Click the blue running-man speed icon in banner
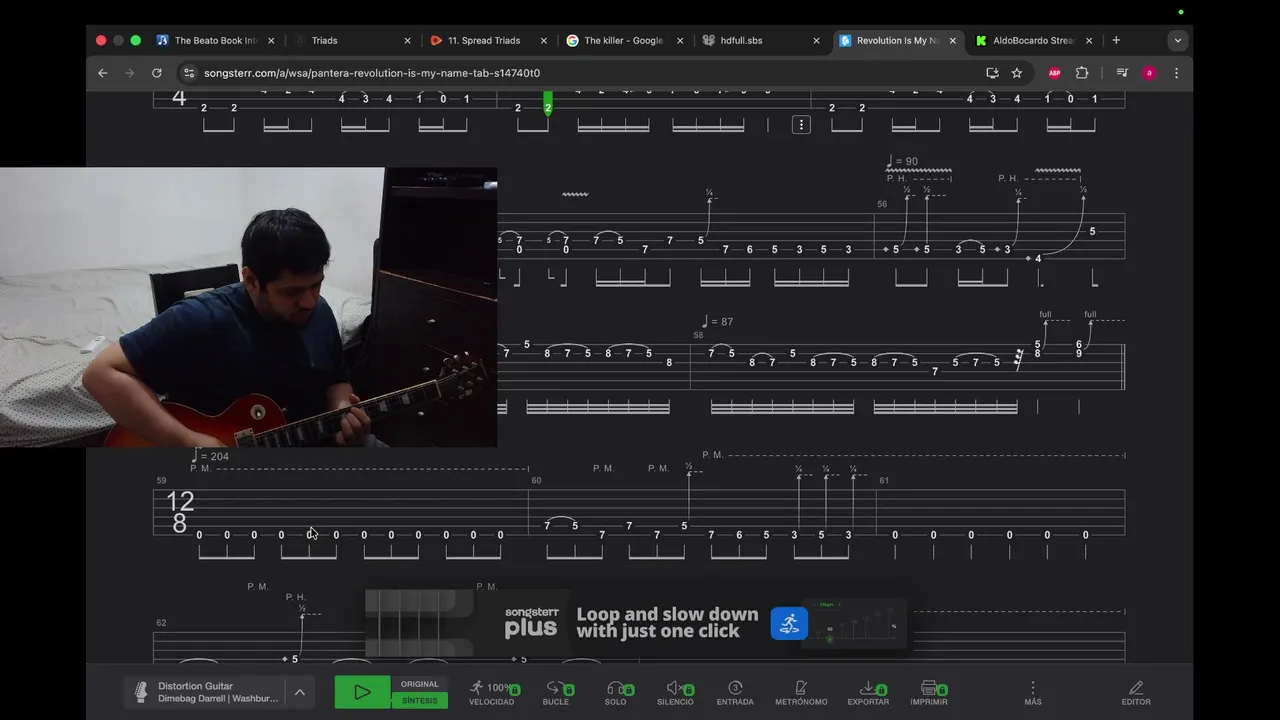 (x=789, y=624)
